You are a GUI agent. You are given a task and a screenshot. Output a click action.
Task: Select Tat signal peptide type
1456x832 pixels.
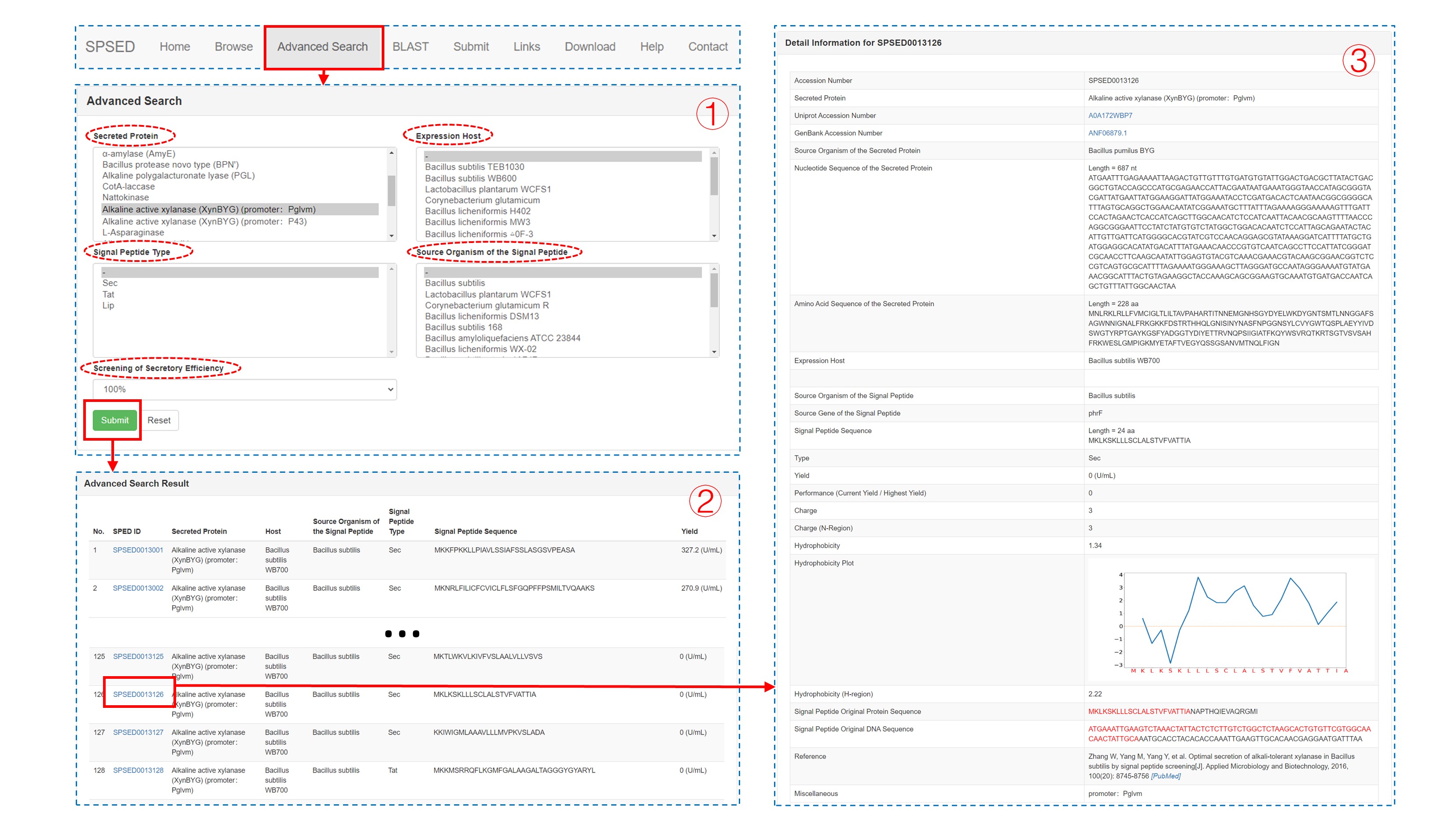click(108, 295)
